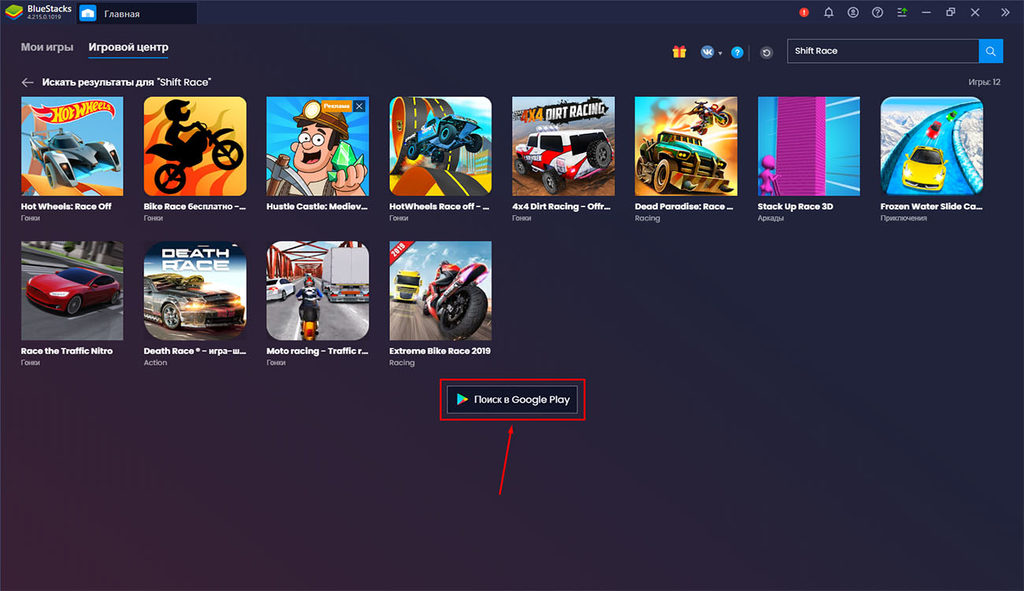Click the Аркады genre label
1024x591 pixels.
point(770,218)
